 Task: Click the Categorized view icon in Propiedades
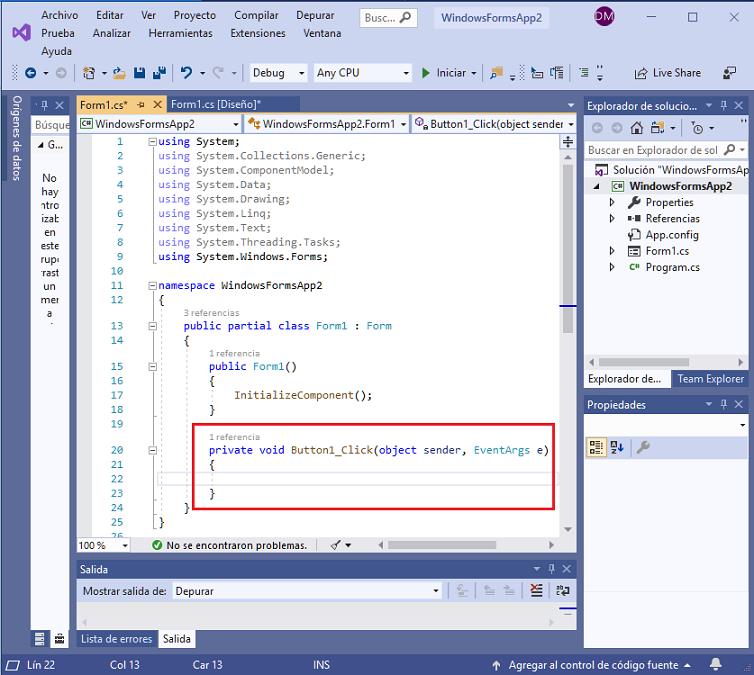(596, 447)
